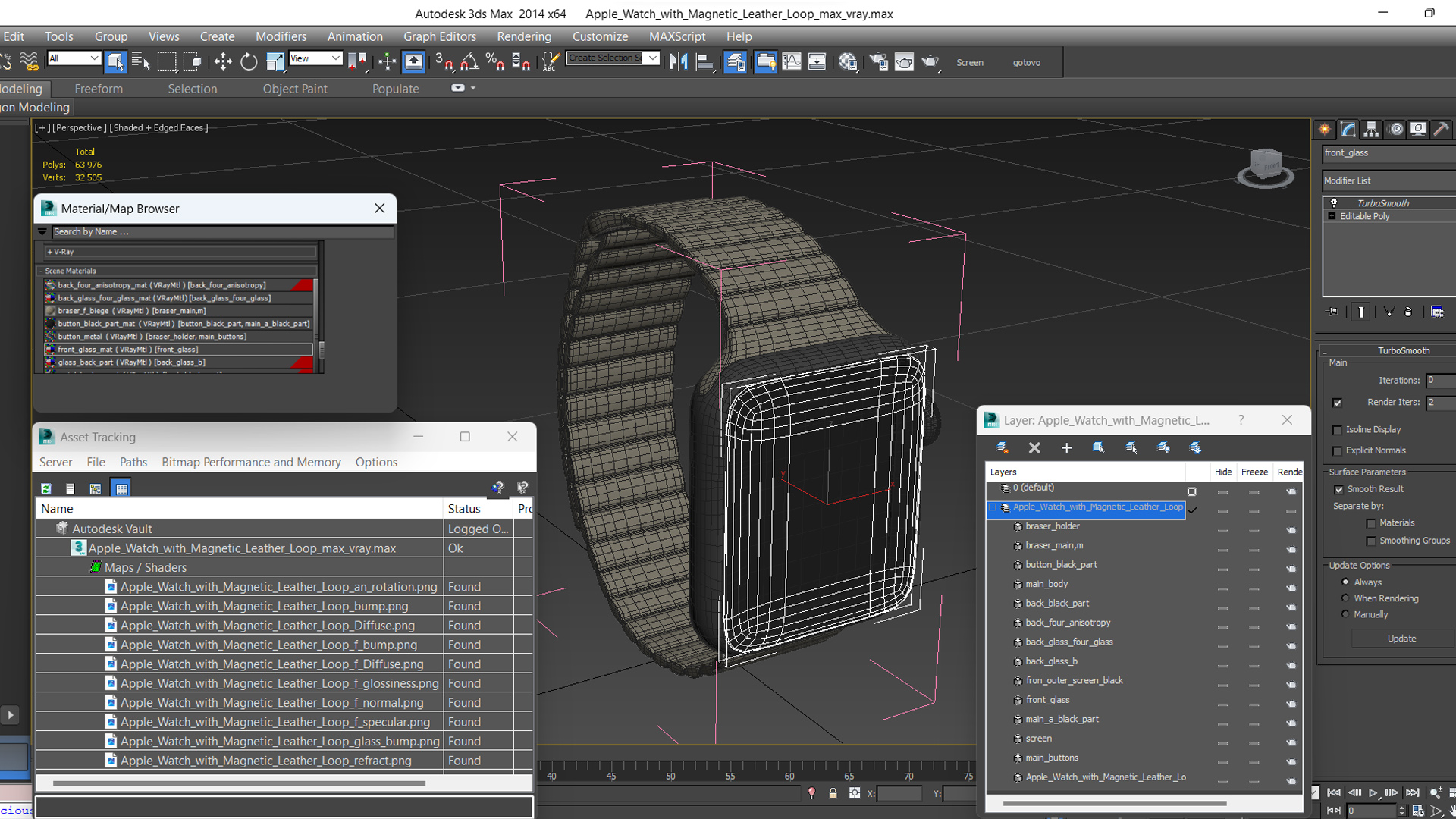Toggle the Angle Snap button
The height and width of the screenshot is (819, 1456).
469,62
